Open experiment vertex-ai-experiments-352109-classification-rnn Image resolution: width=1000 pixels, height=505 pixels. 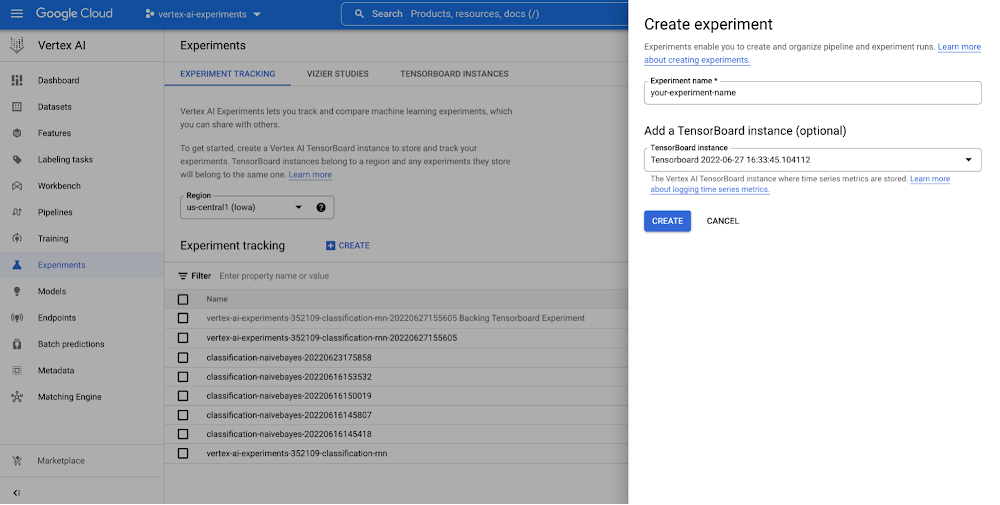tap(297, 453)
